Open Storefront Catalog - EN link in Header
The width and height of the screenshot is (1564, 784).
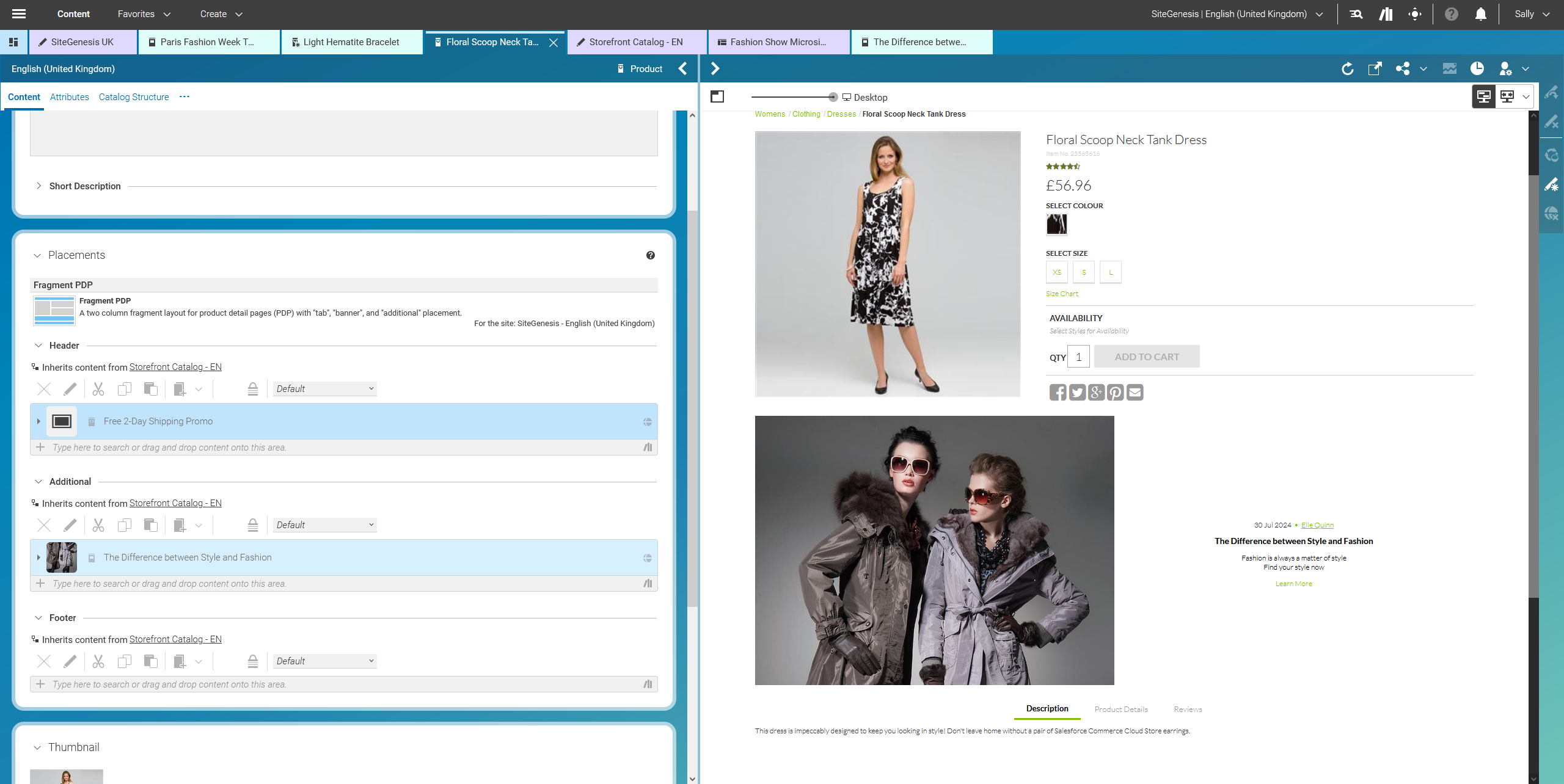coord(175,367)
